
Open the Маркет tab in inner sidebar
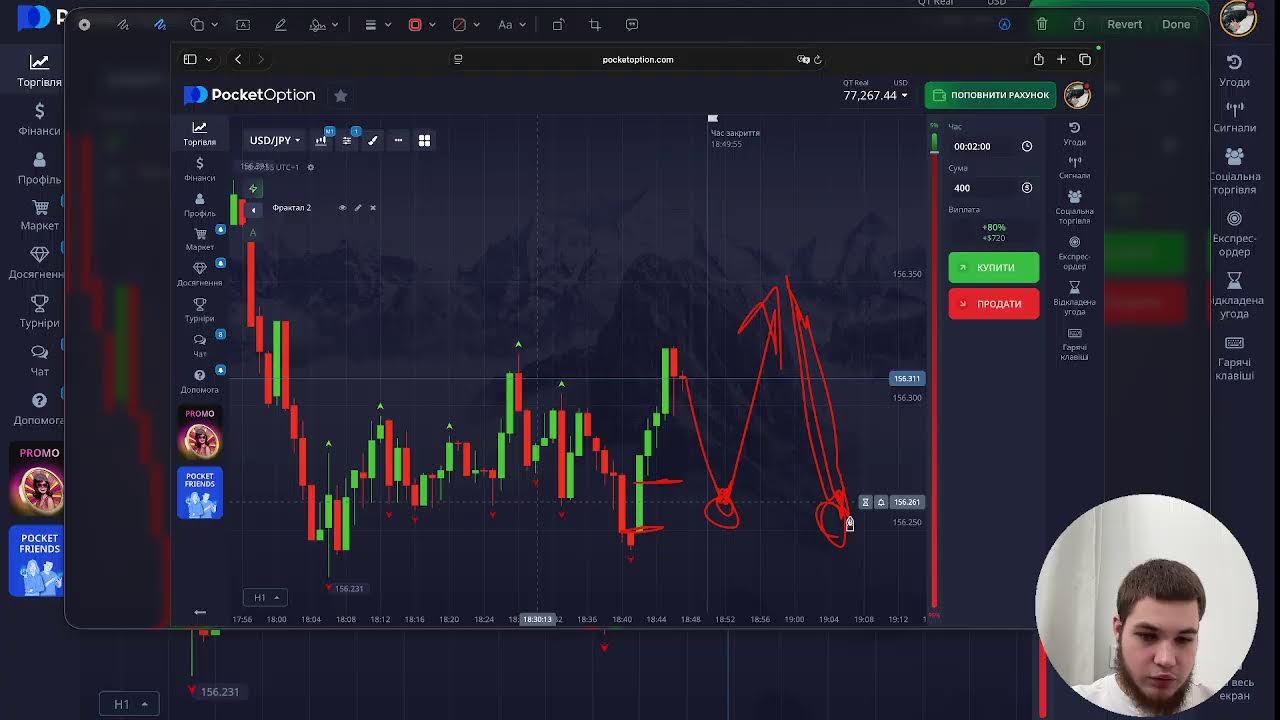tap(199, 239)
